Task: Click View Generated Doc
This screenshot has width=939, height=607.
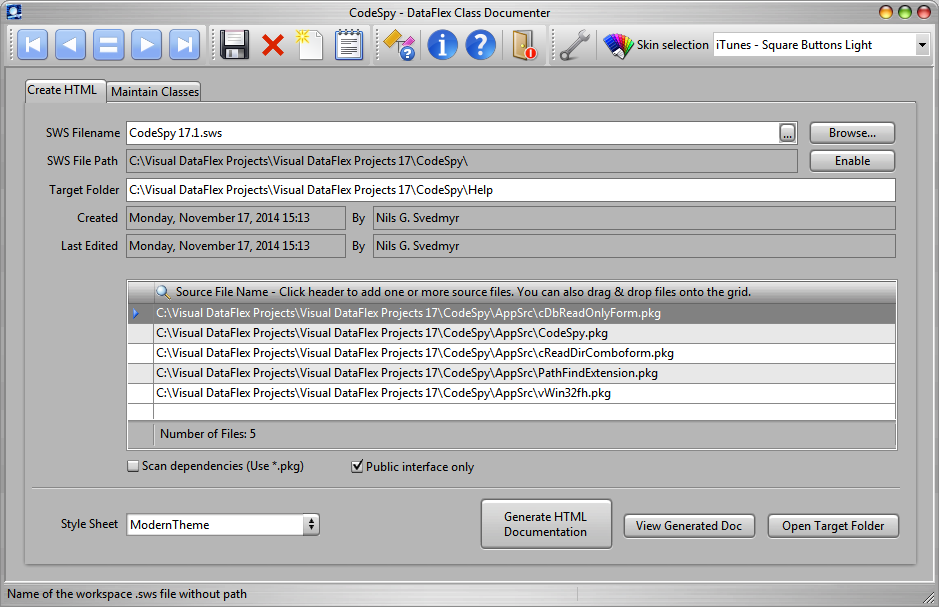Action: pyautogui.click(x=689, y=526)
